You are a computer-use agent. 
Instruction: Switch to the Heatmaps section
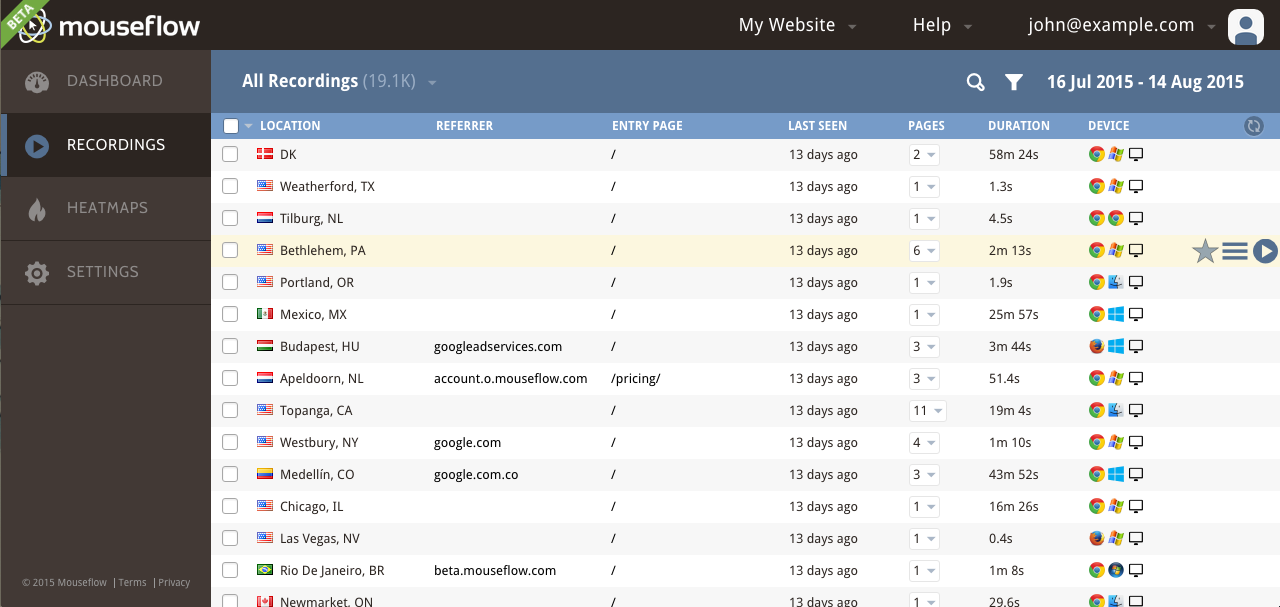[105, 209]
